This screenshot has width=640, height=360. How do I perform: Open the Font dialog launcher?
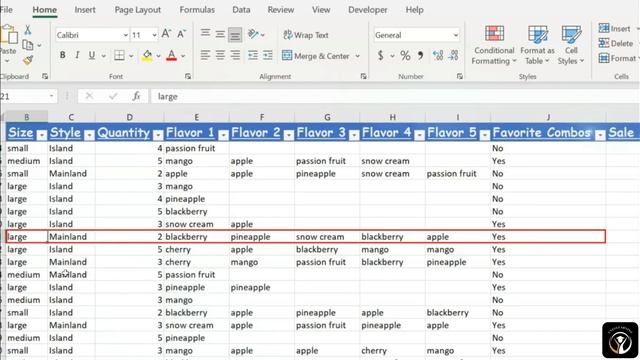[188, 76]
